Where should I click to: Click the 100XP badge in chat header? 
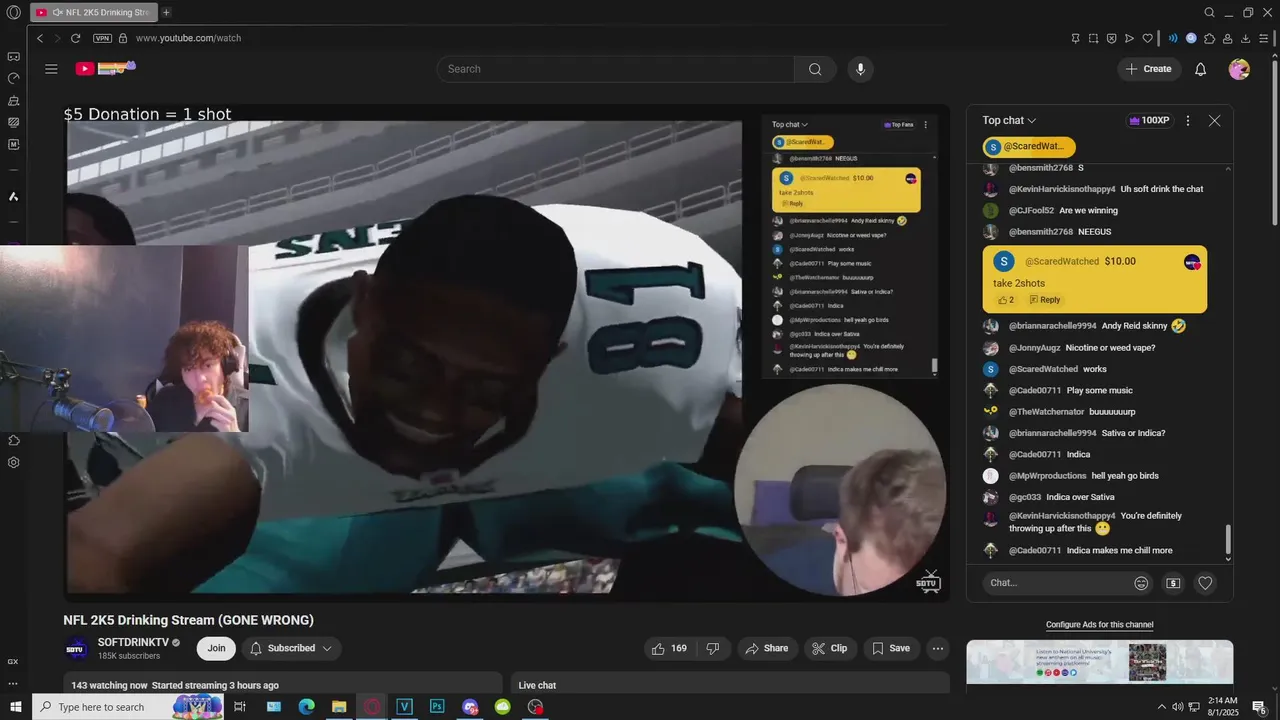1149,120
